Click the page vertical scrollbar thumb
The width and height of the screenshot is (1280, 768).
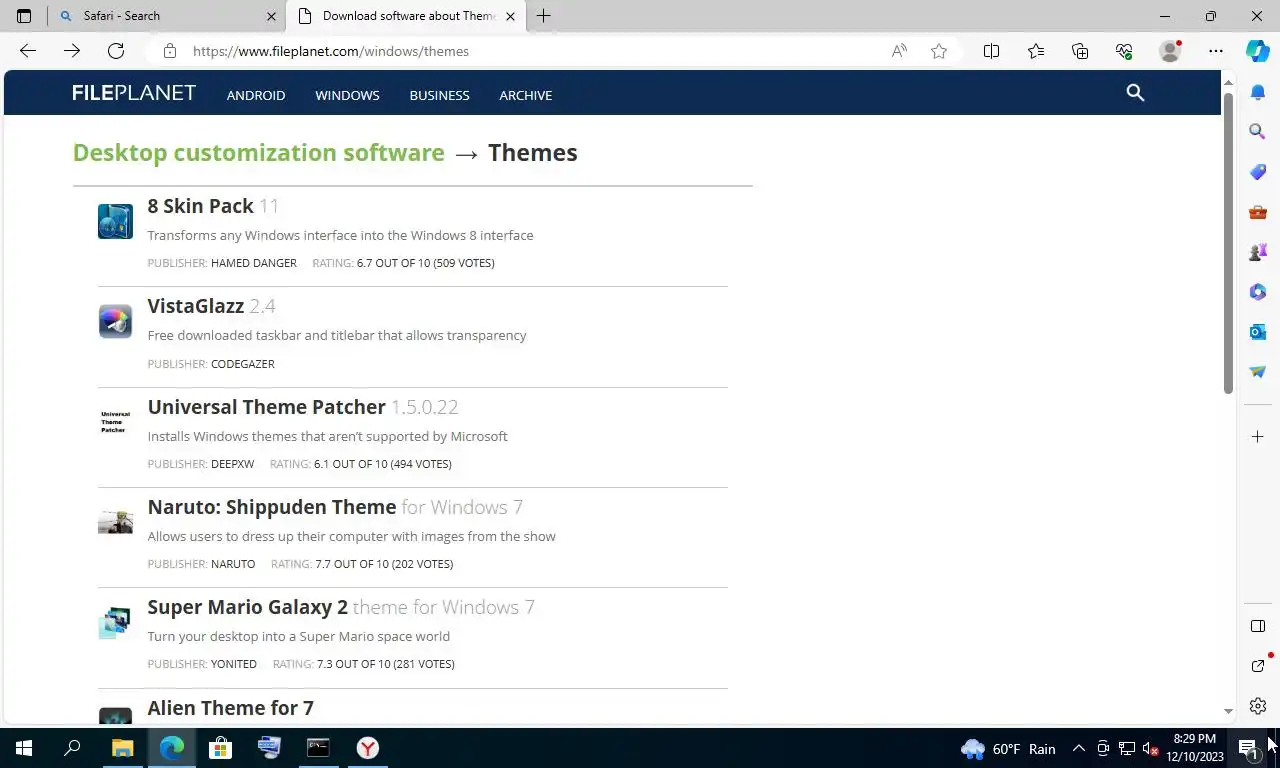pos(1229,243)
